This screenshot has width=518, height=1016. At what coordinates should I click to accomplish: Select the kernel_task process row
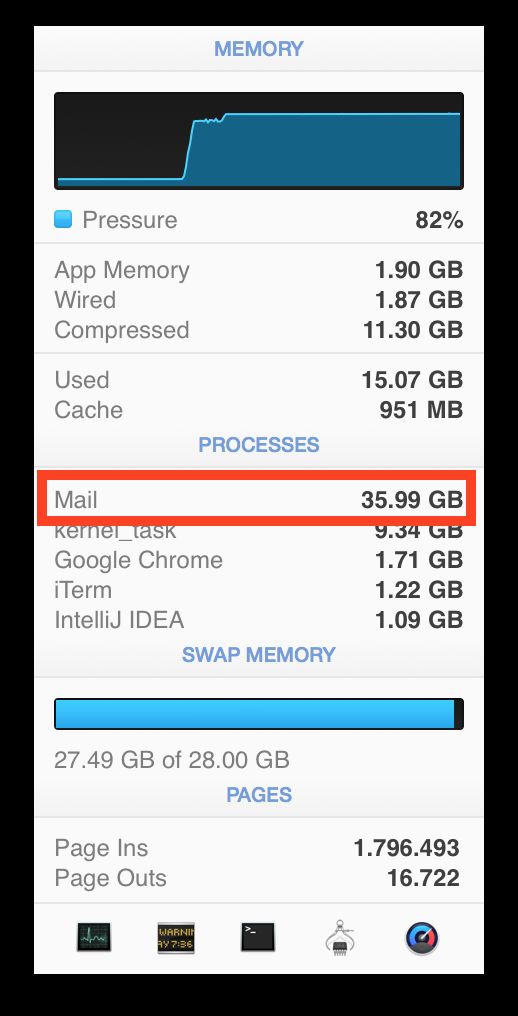tap(259, 530)
